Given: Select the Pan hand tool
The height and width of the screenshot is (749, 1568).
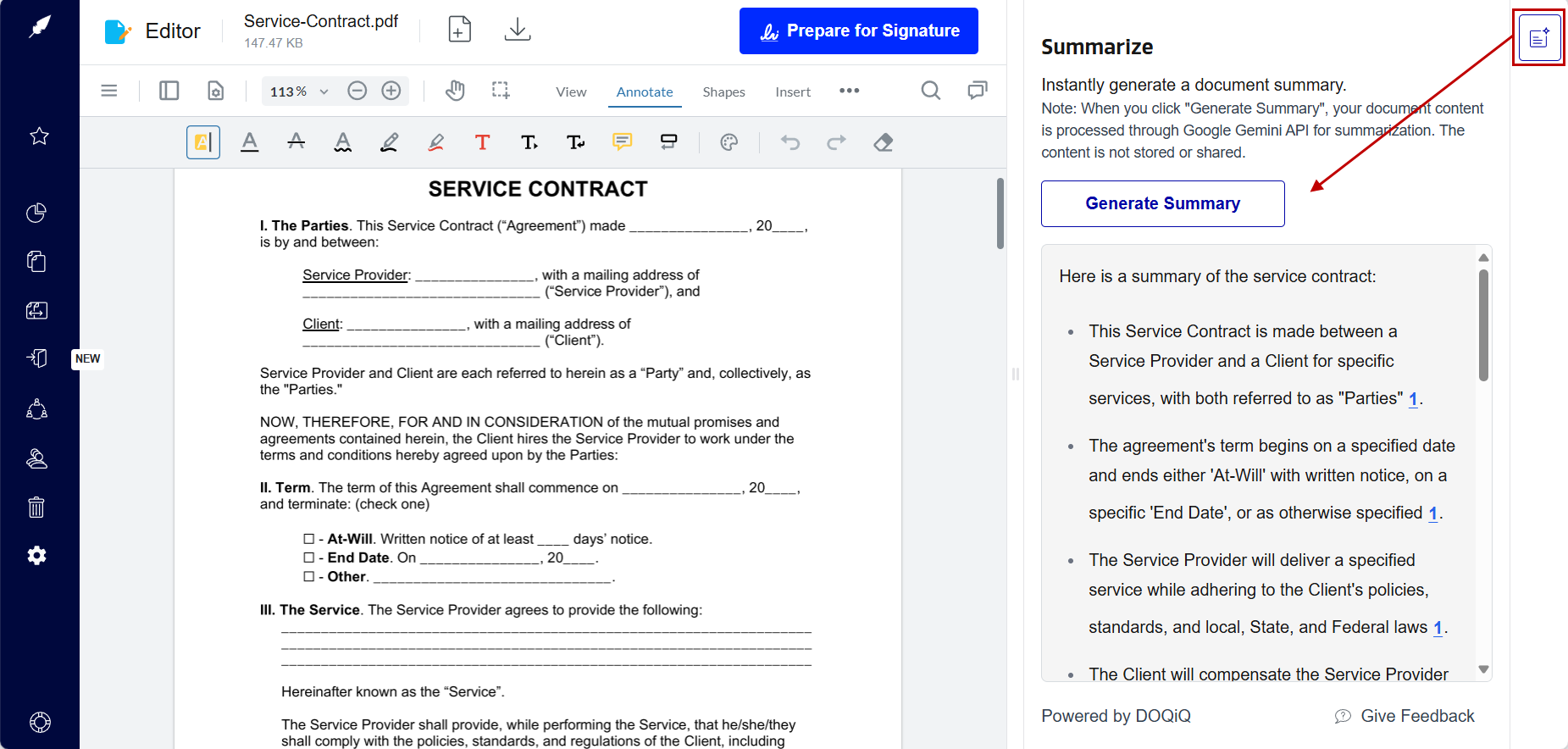Looking at the screenshot, I should [x=455, y=91].
